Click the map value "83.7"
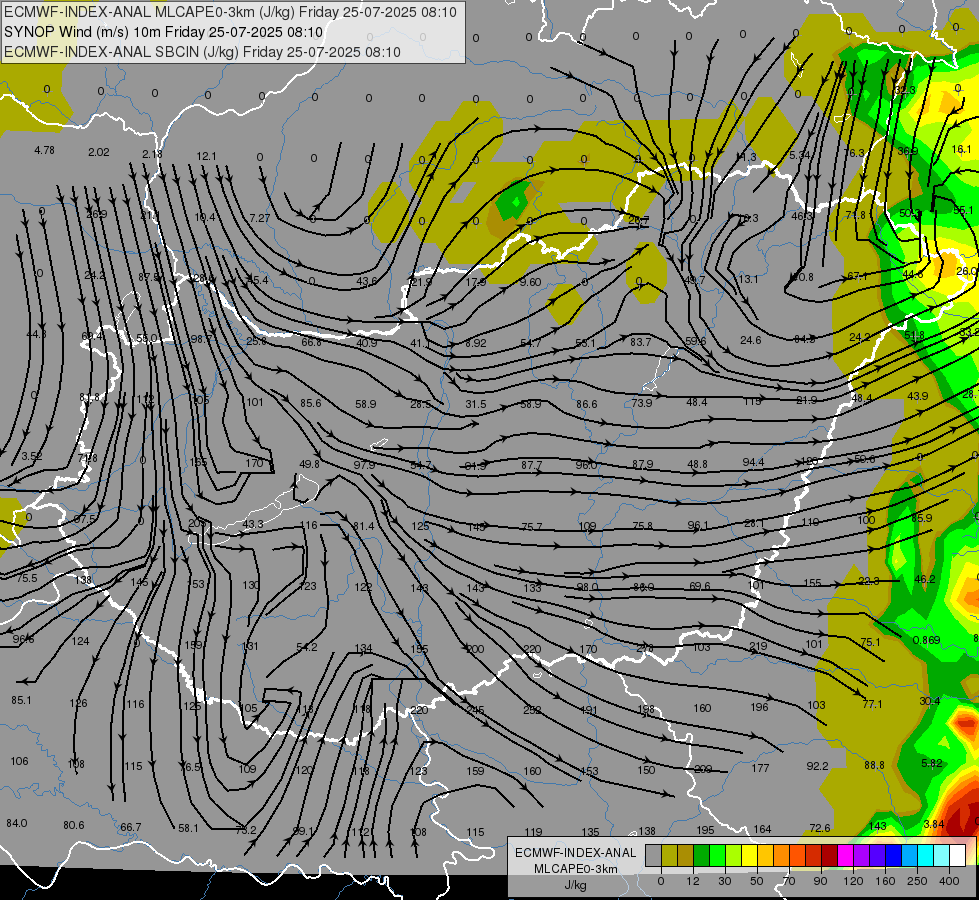The height and width of the screenshot is (900, 979). pos(641,342)
